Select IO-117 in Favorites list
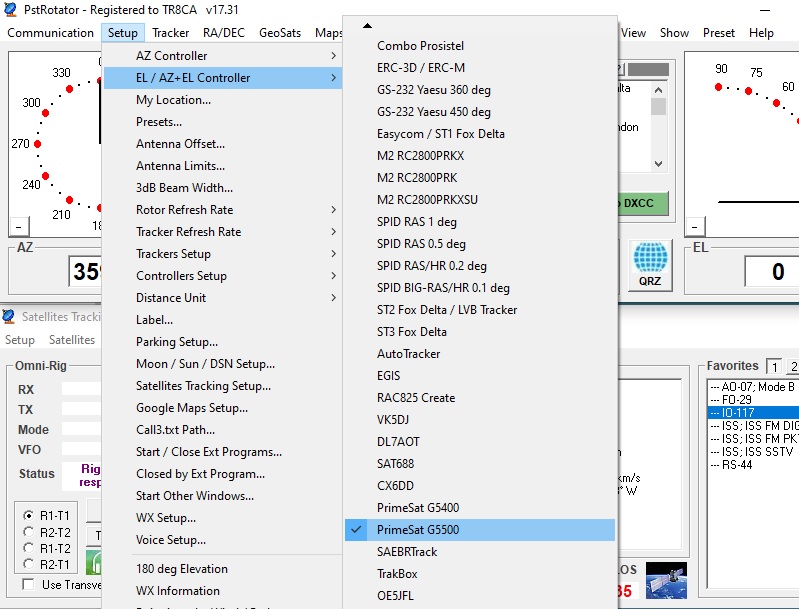This screenshot has width=799, height=609. (x=754, y=412)
